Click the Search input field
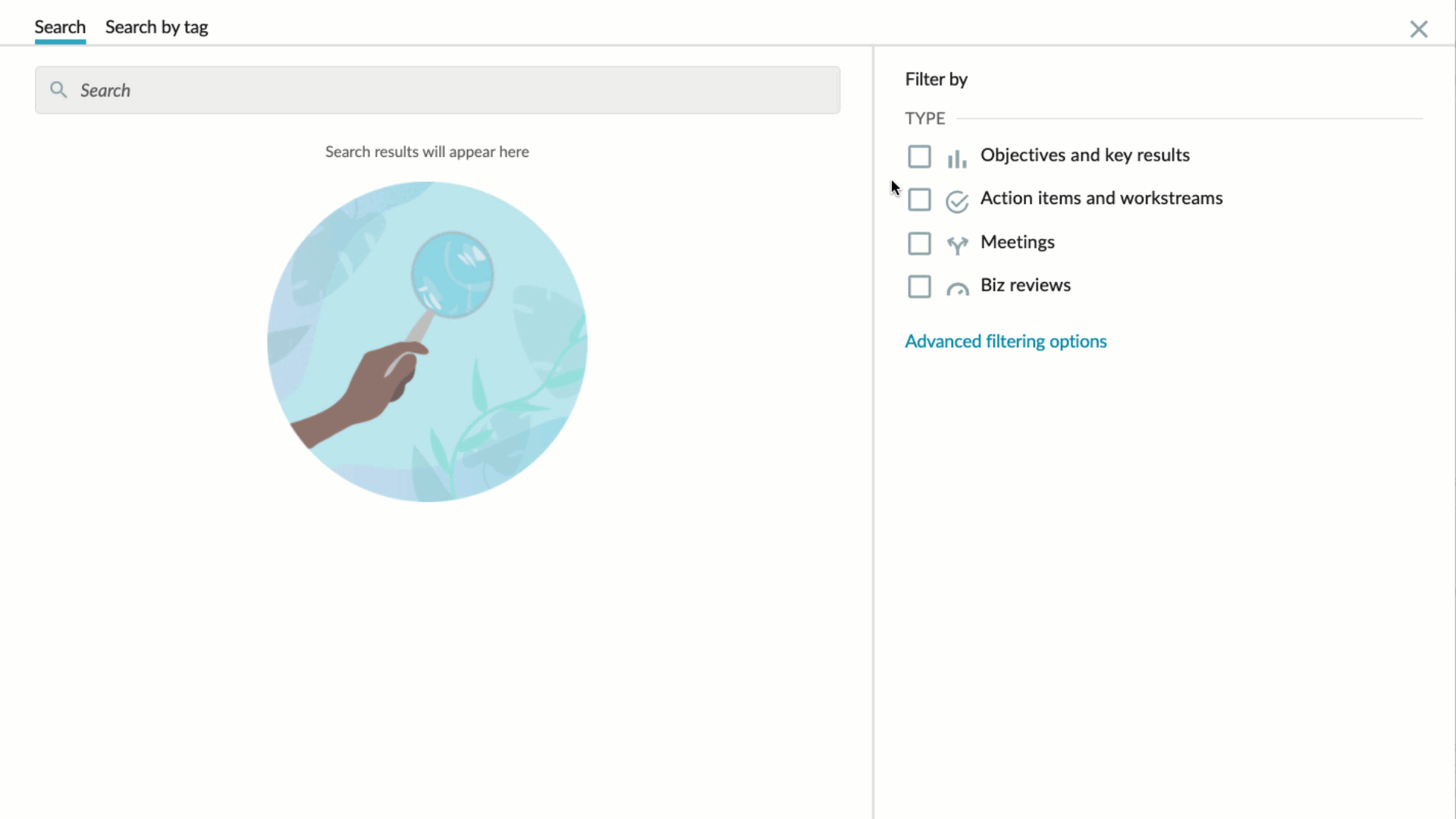This screenshot has height=819, width=1456. click(x=438, y=90)
